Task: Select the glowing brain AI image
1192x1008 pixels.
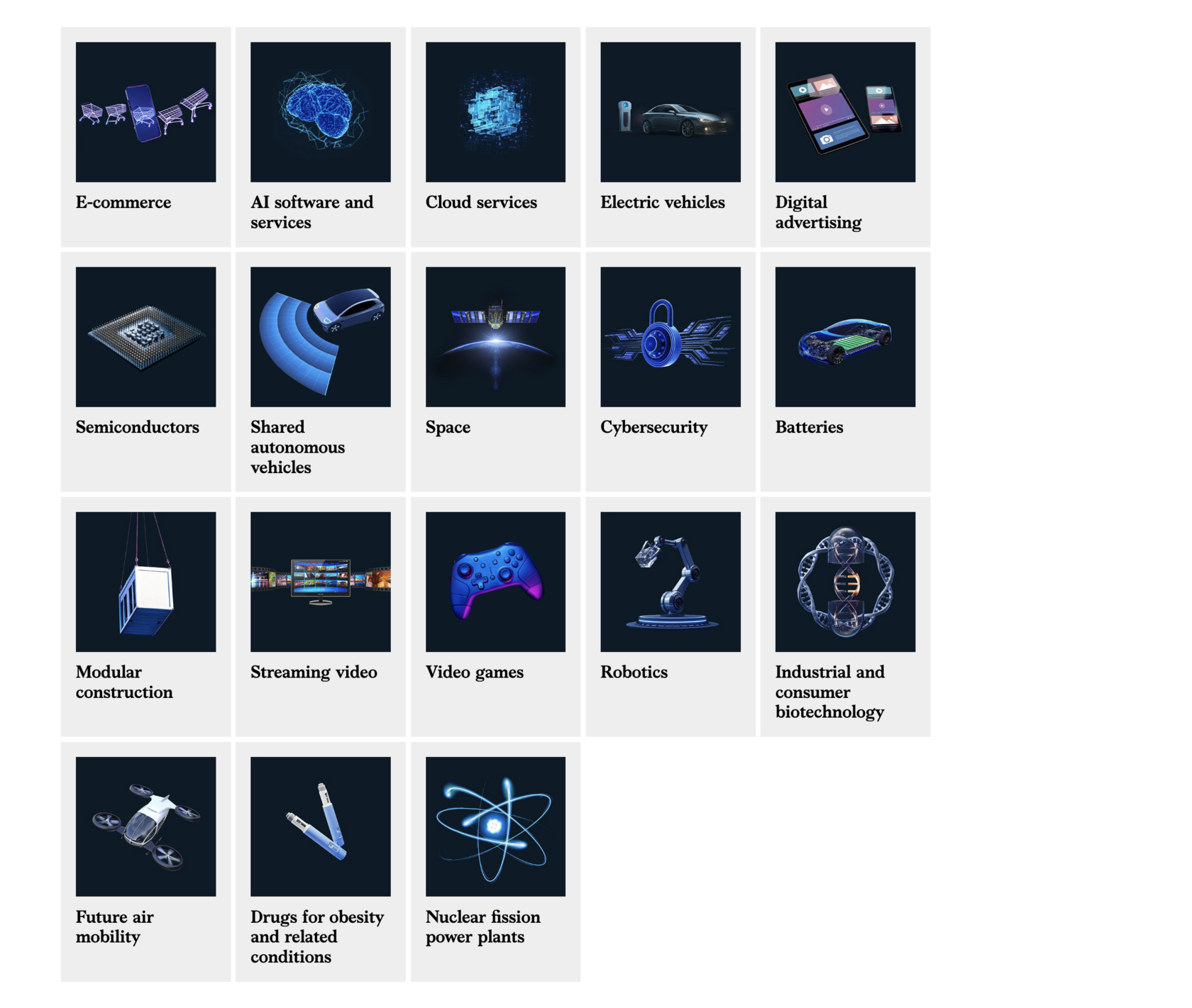Action: click(x=320, y=112)
